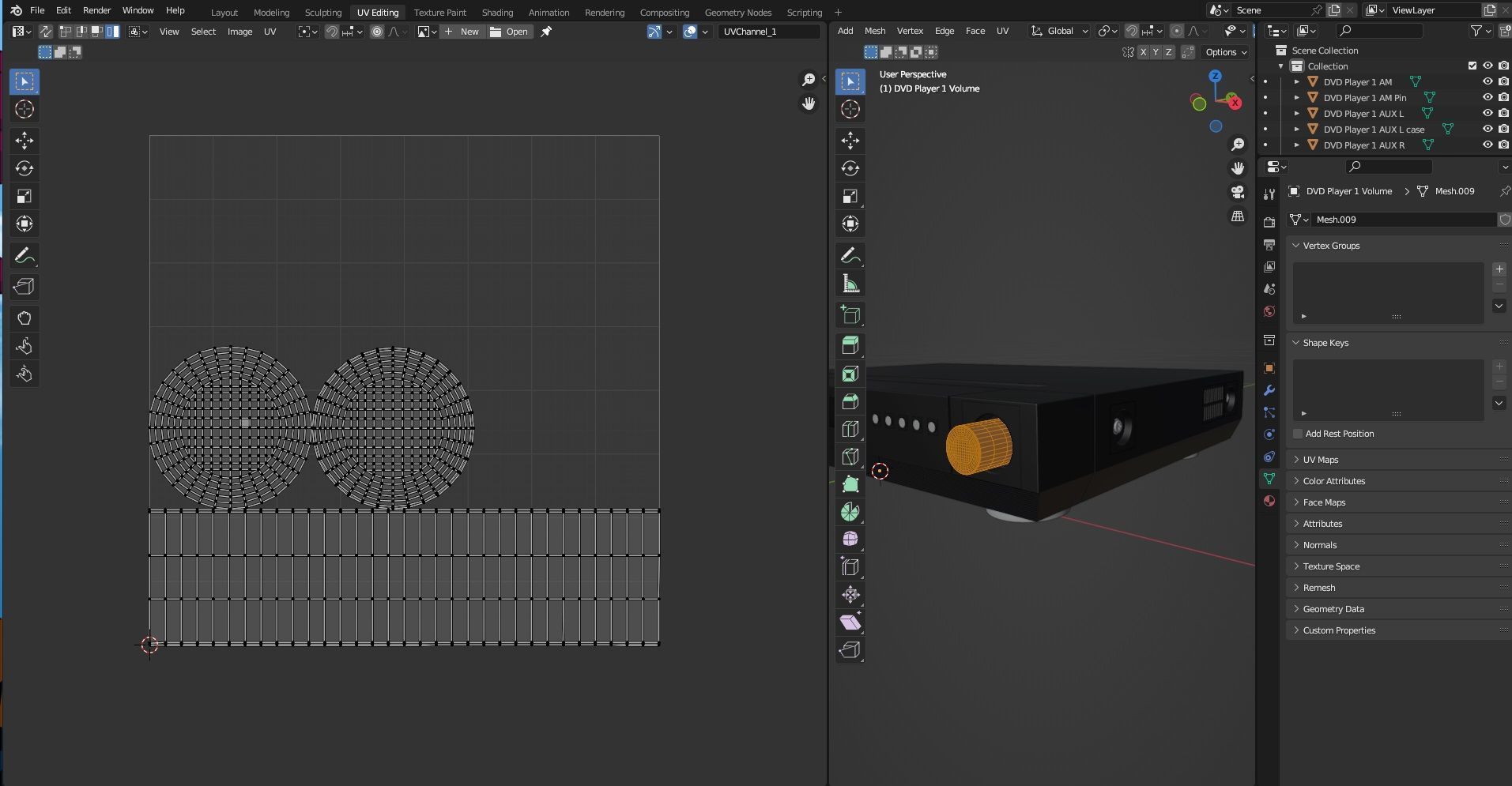This screenshot has height=786, width=1512.
Task: Open the Global transform orientation dropdown
Action: point(1059,31)
